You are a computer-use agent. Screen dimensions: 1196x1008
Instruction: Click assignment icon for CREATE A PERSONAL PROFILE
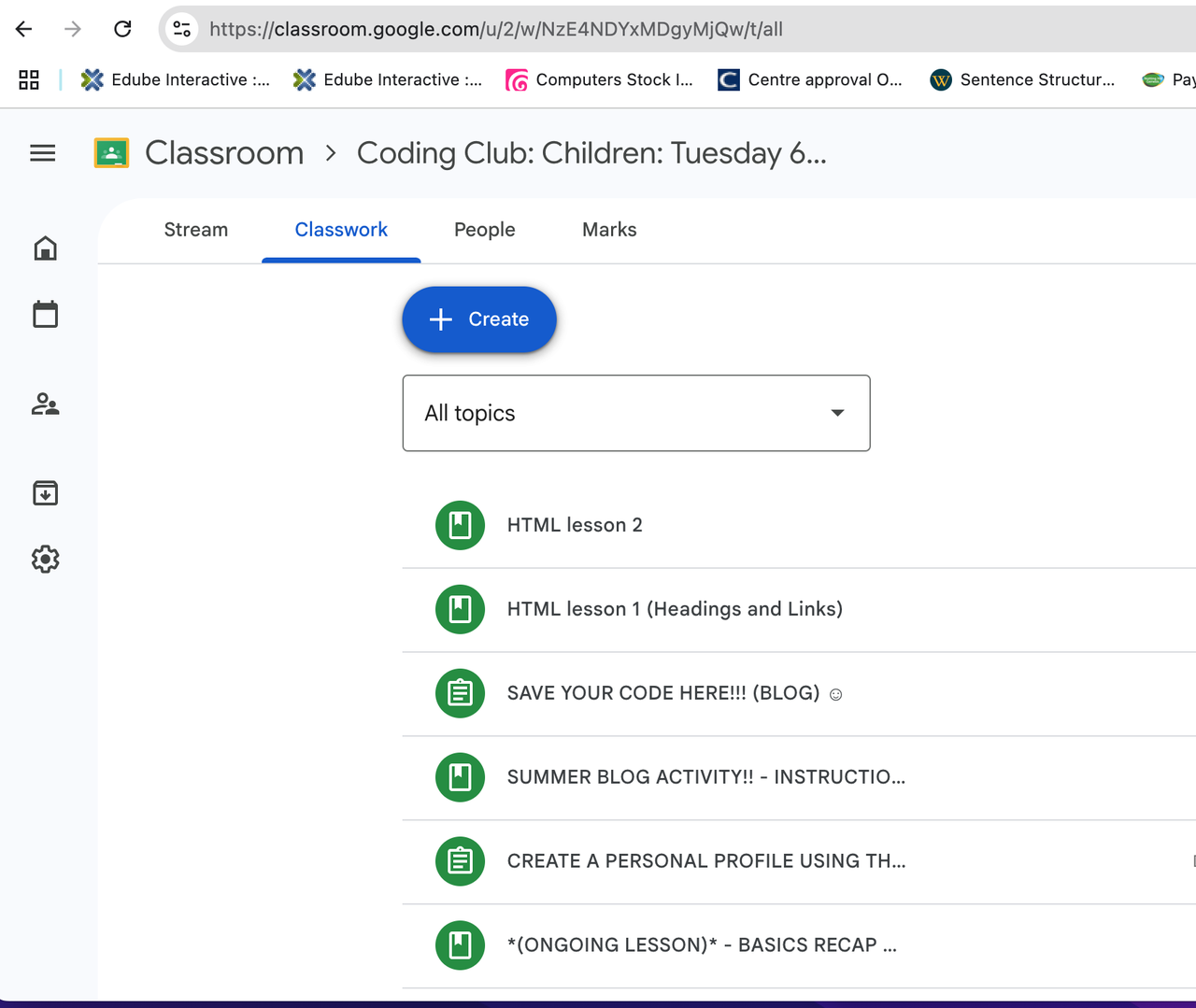pyautogui.click(x=460, y=861)
